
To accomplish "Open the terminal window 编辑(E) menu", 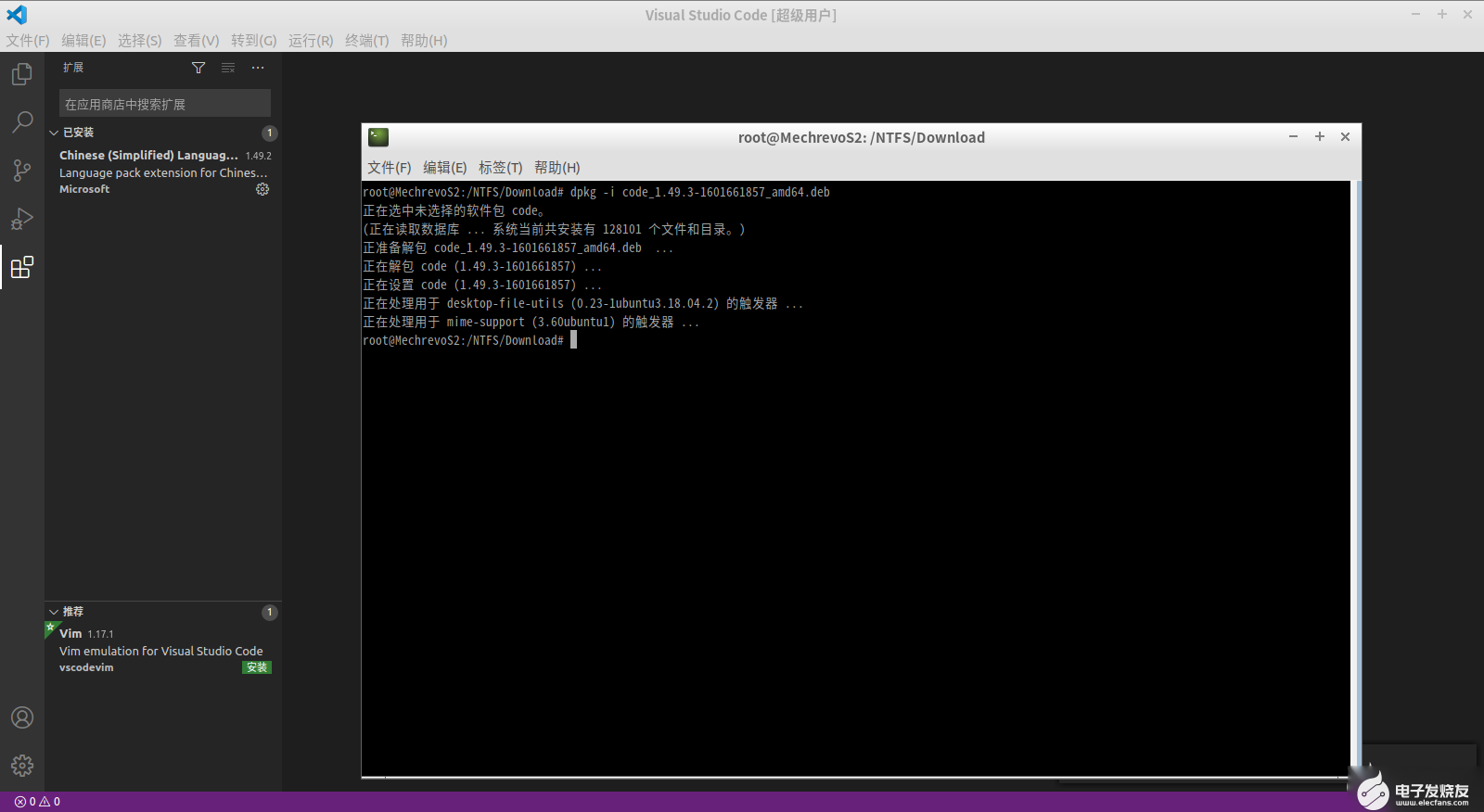I will 445,168.
